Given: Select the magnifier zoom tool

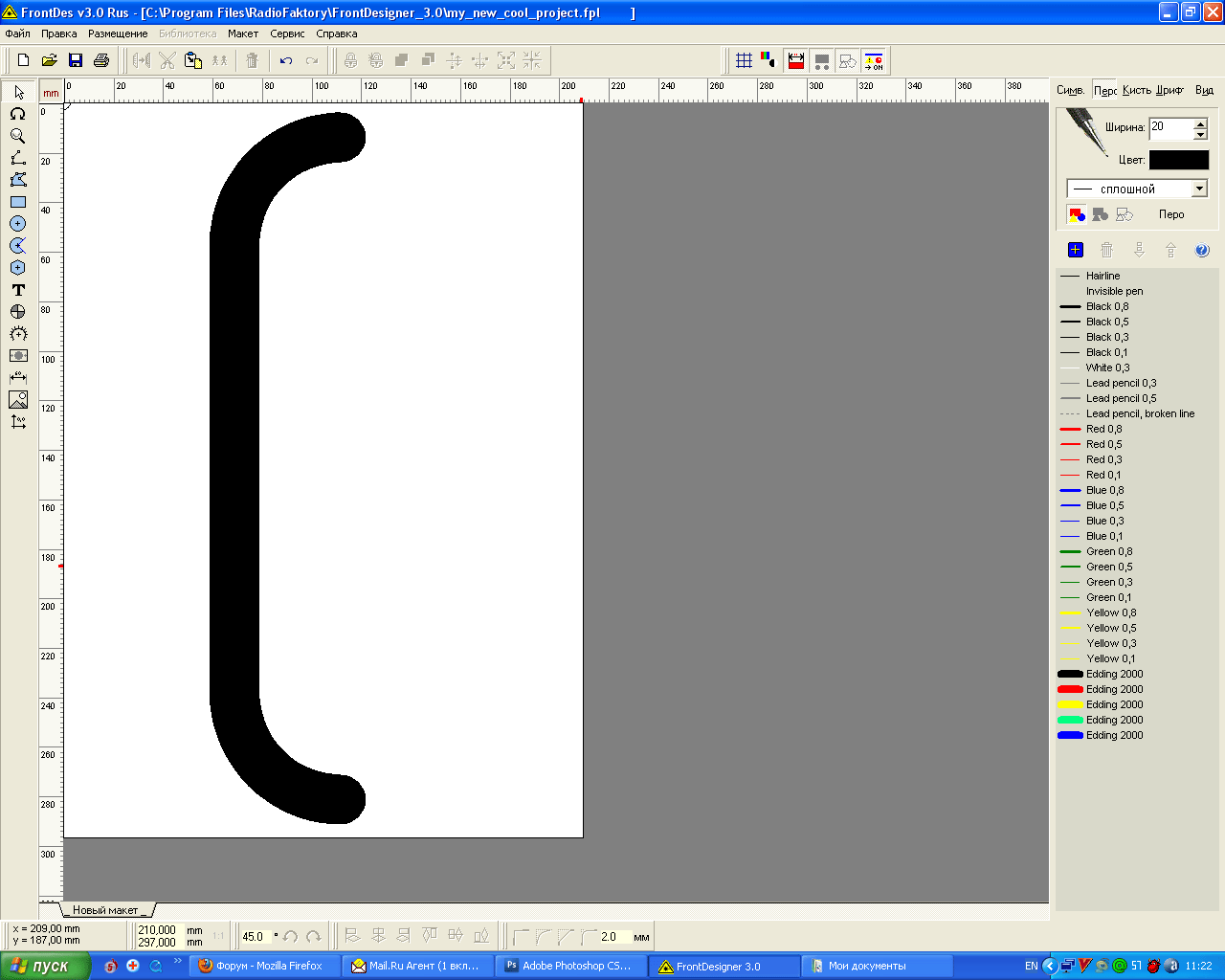Looking at the screenshot, I should 18,136.
